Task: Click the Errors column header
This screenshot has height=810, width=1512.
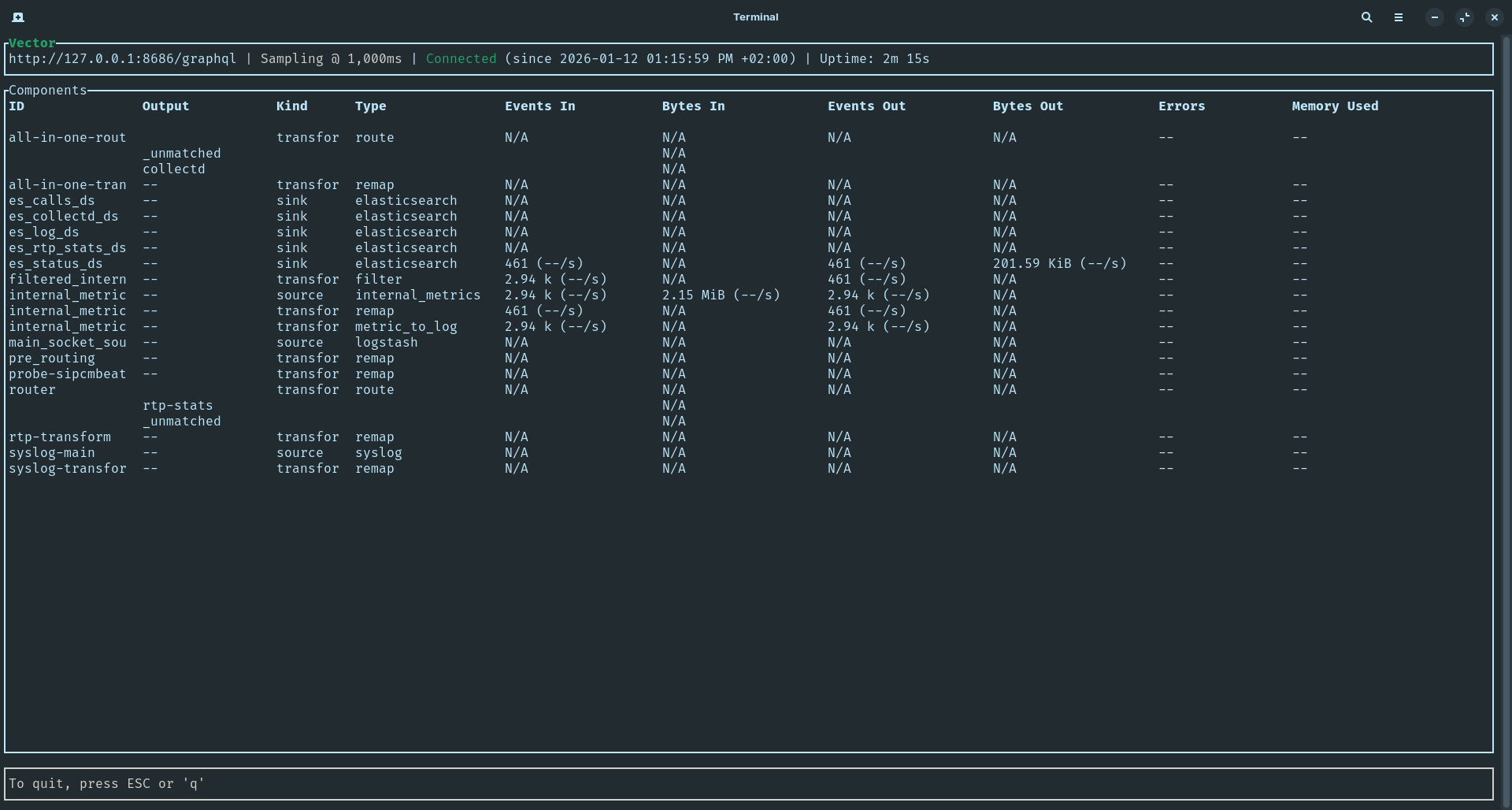Action: pos(1181,106)
